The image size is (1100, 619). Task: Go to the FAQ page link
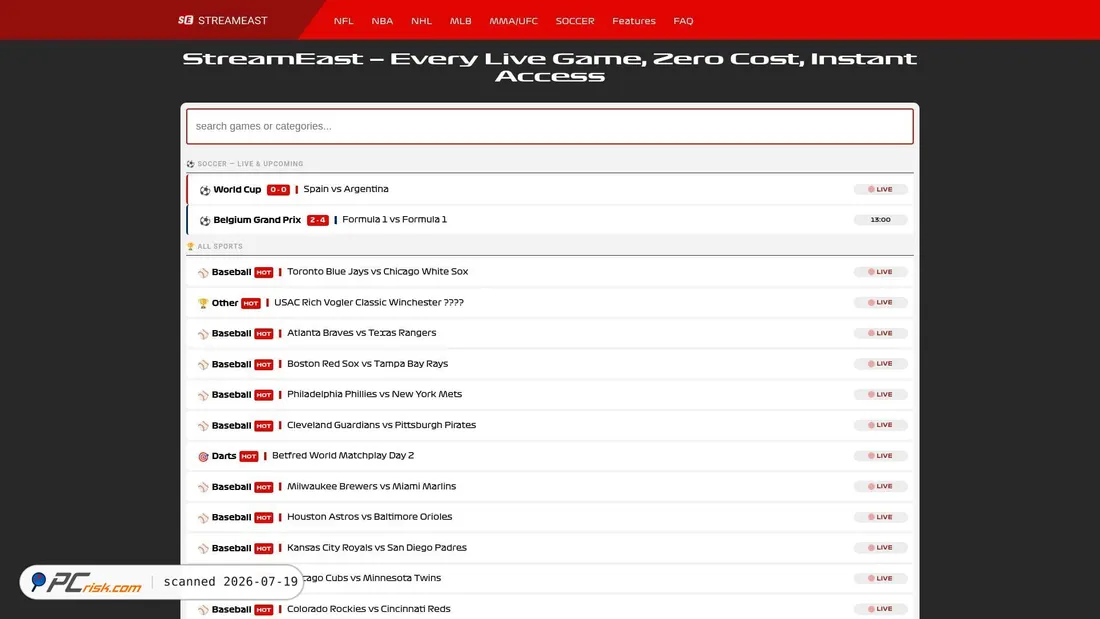click(x=683, y=21)
